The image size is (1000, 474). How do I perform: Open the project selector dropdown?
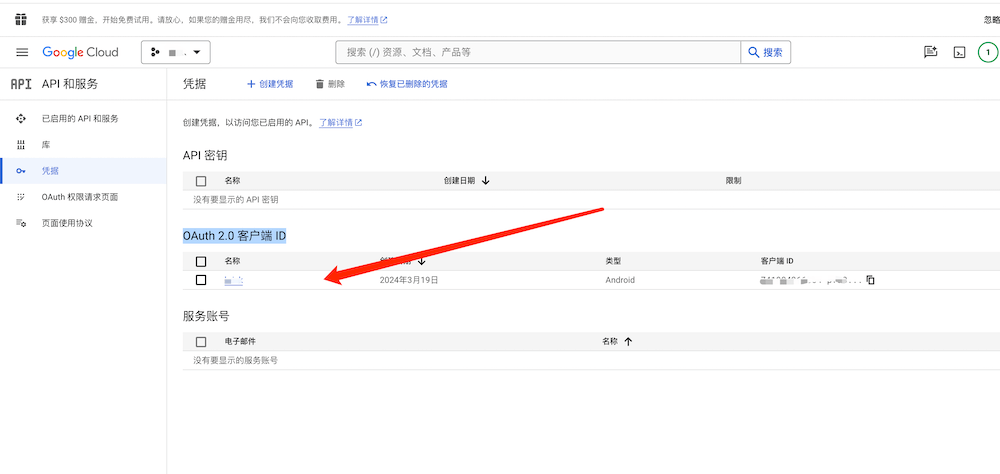(176, 52)
